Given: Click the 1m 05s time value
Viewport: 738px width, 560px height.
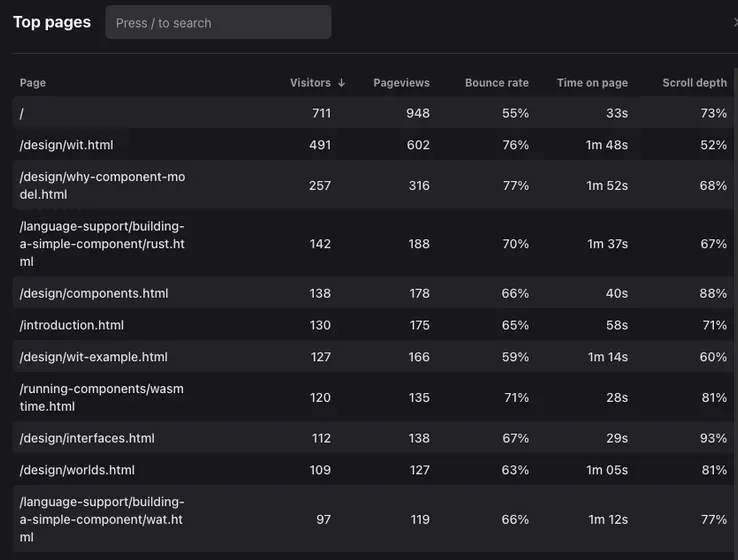Looking at the screenshot, I should point(607,470).
